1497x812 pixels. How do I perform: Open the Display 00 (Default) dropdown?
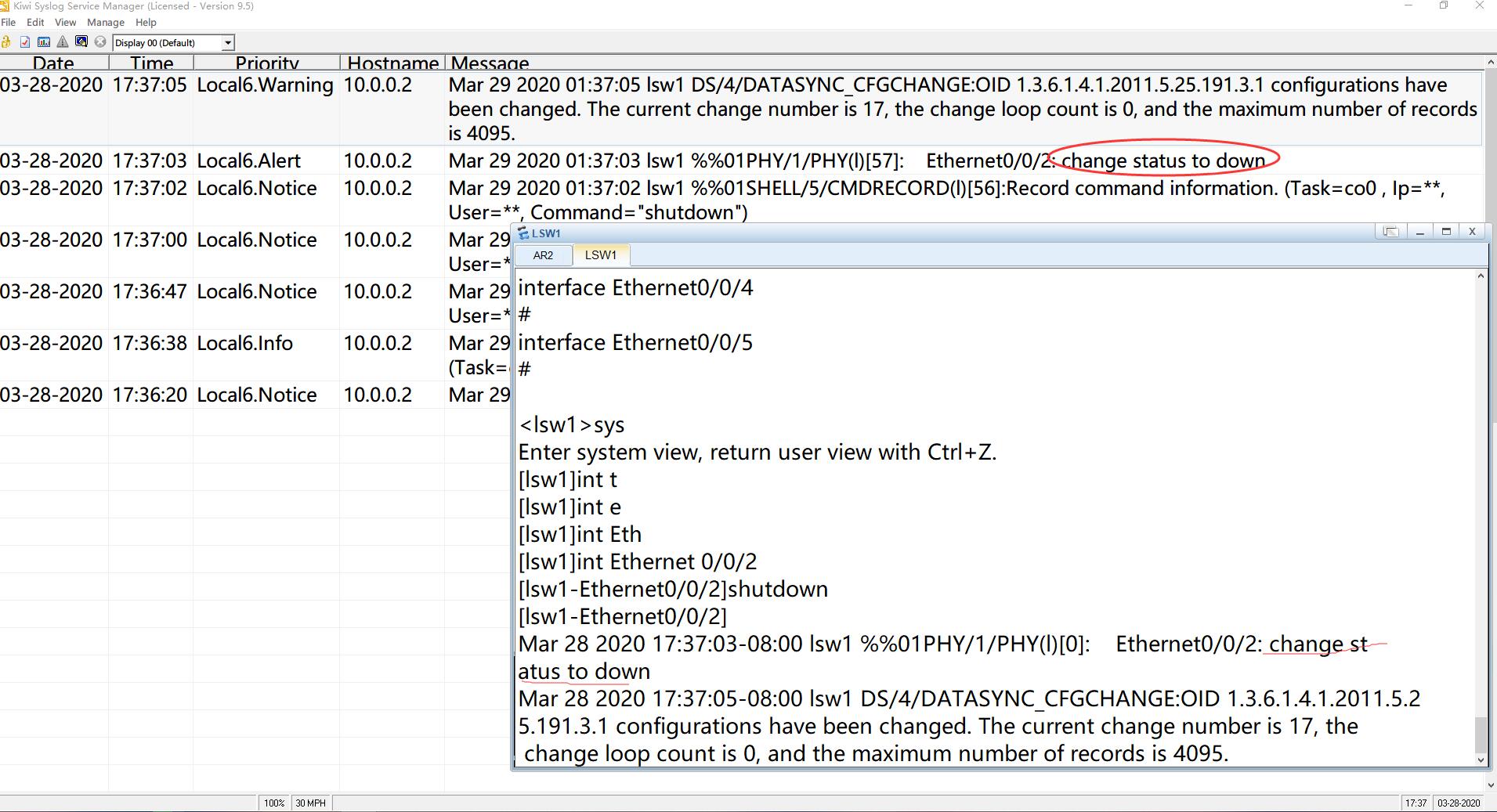(x=227, y=43)
